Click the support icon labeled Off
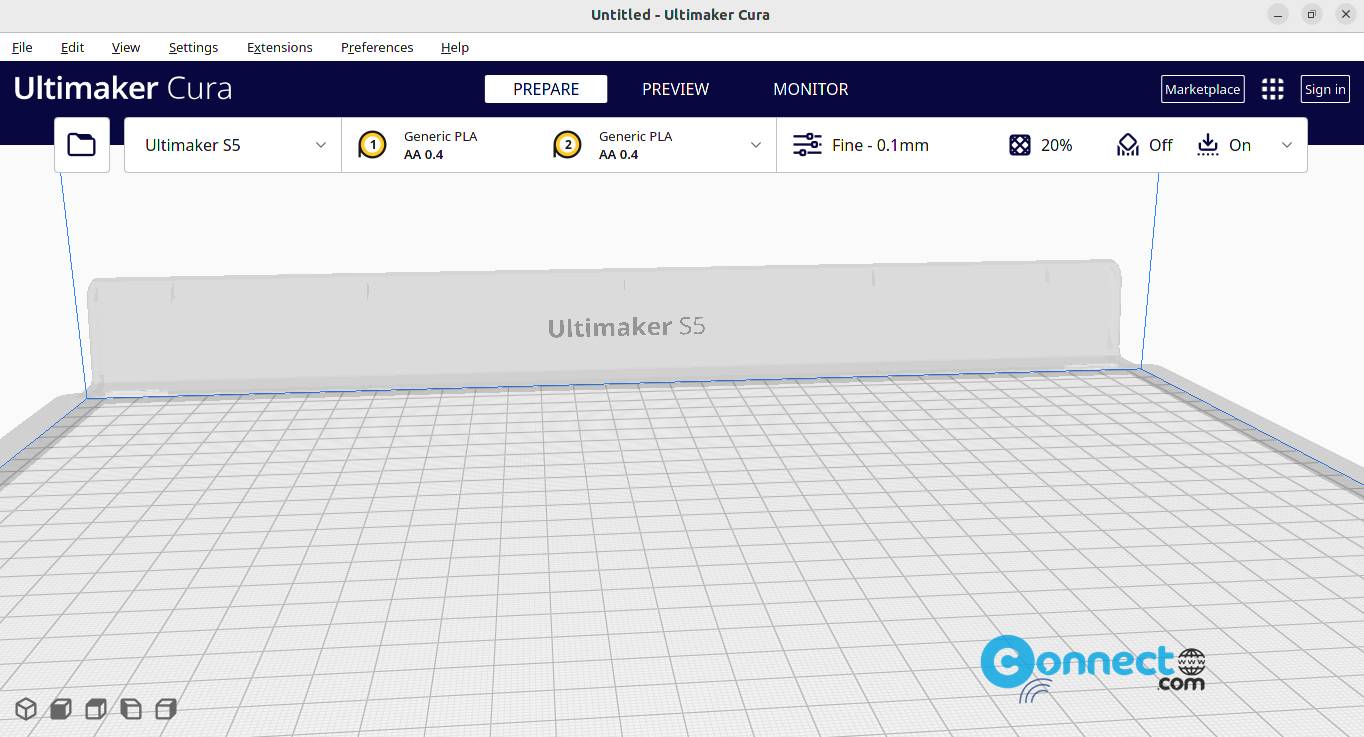1364x737 pixels. tap(1128, 145)
